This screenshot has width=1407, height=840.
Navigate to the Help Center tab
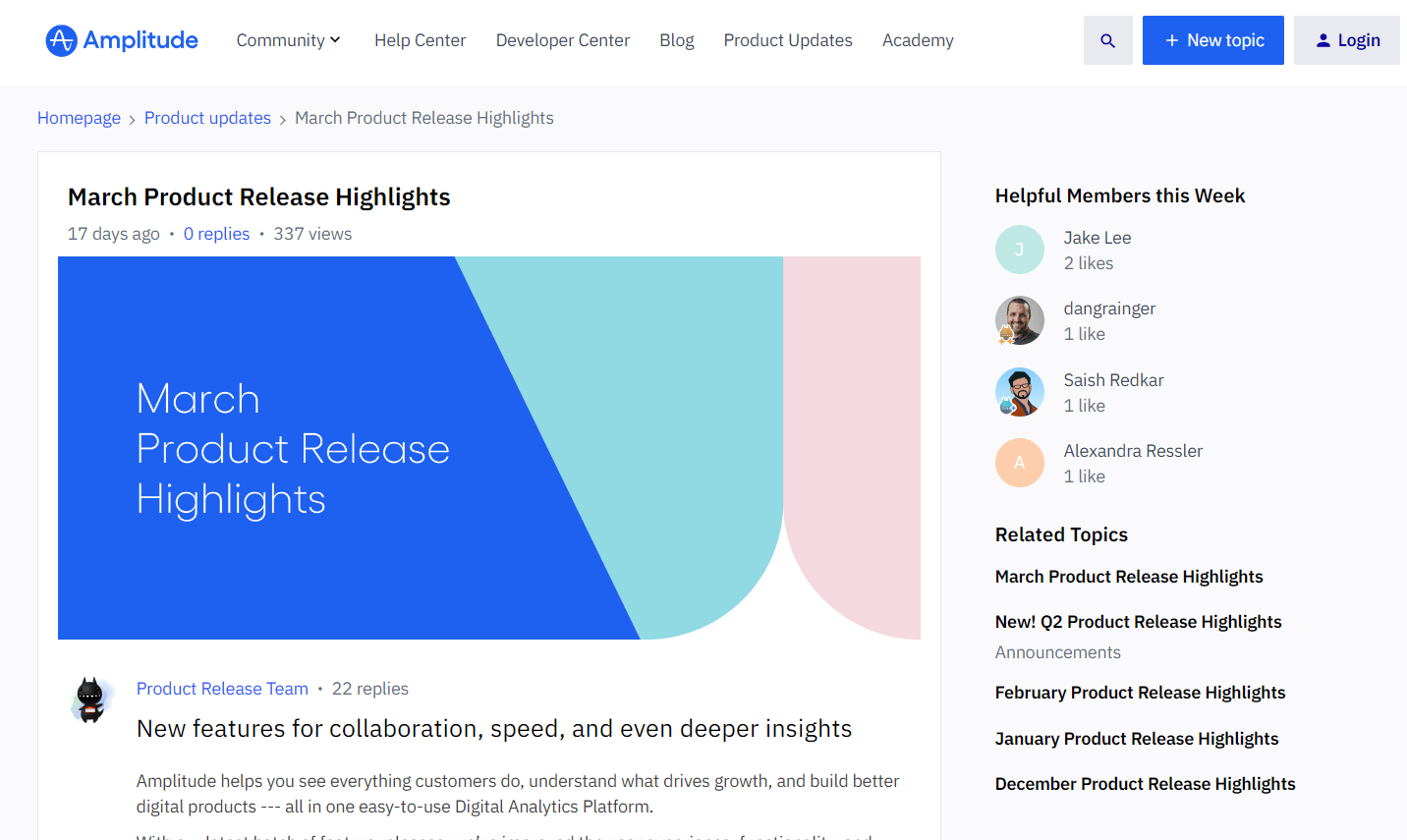(420, 40)
